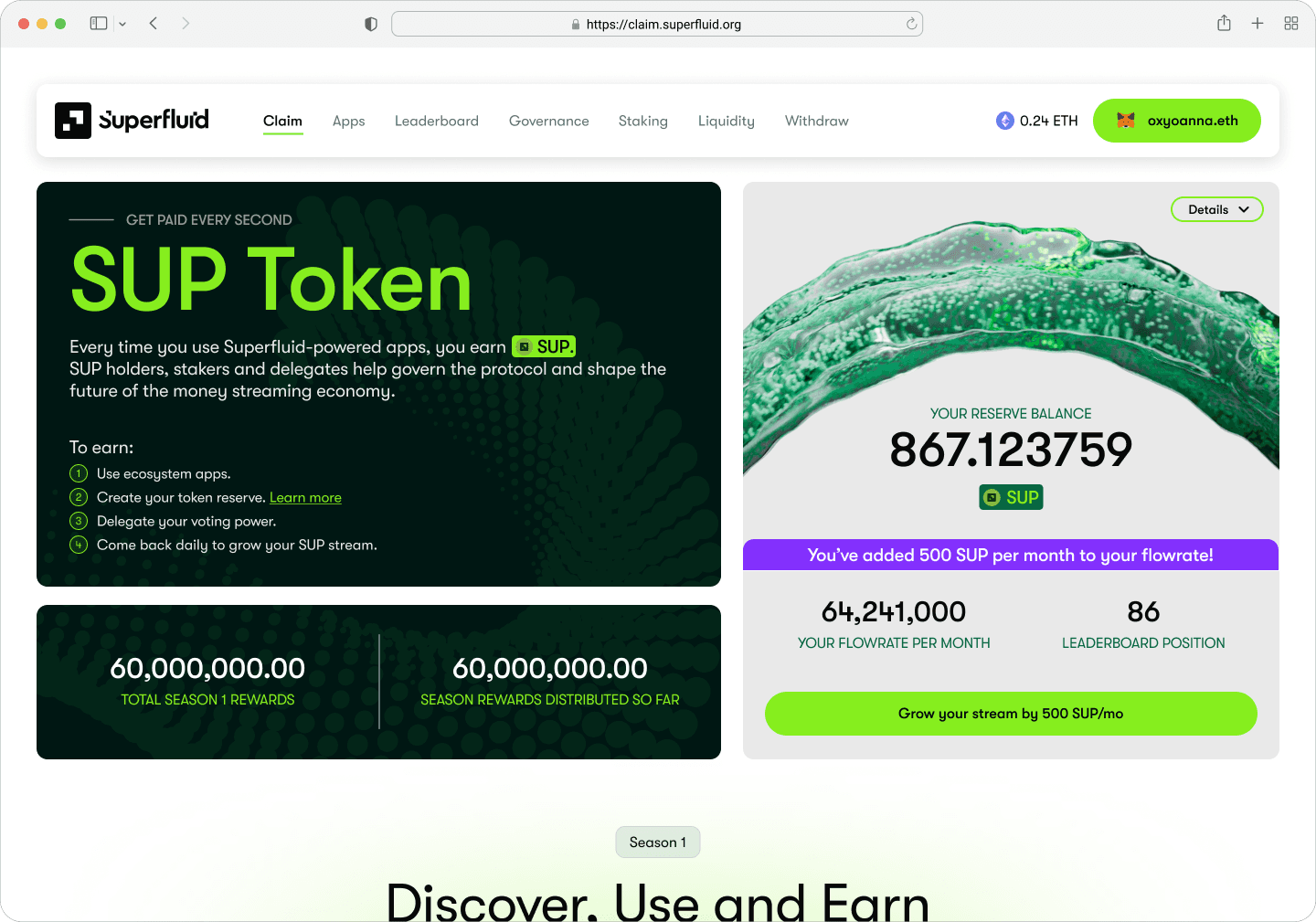This screenshot has width=1316, height=922.
Task: Open the Safari share menu
Action: point(1224,23)
